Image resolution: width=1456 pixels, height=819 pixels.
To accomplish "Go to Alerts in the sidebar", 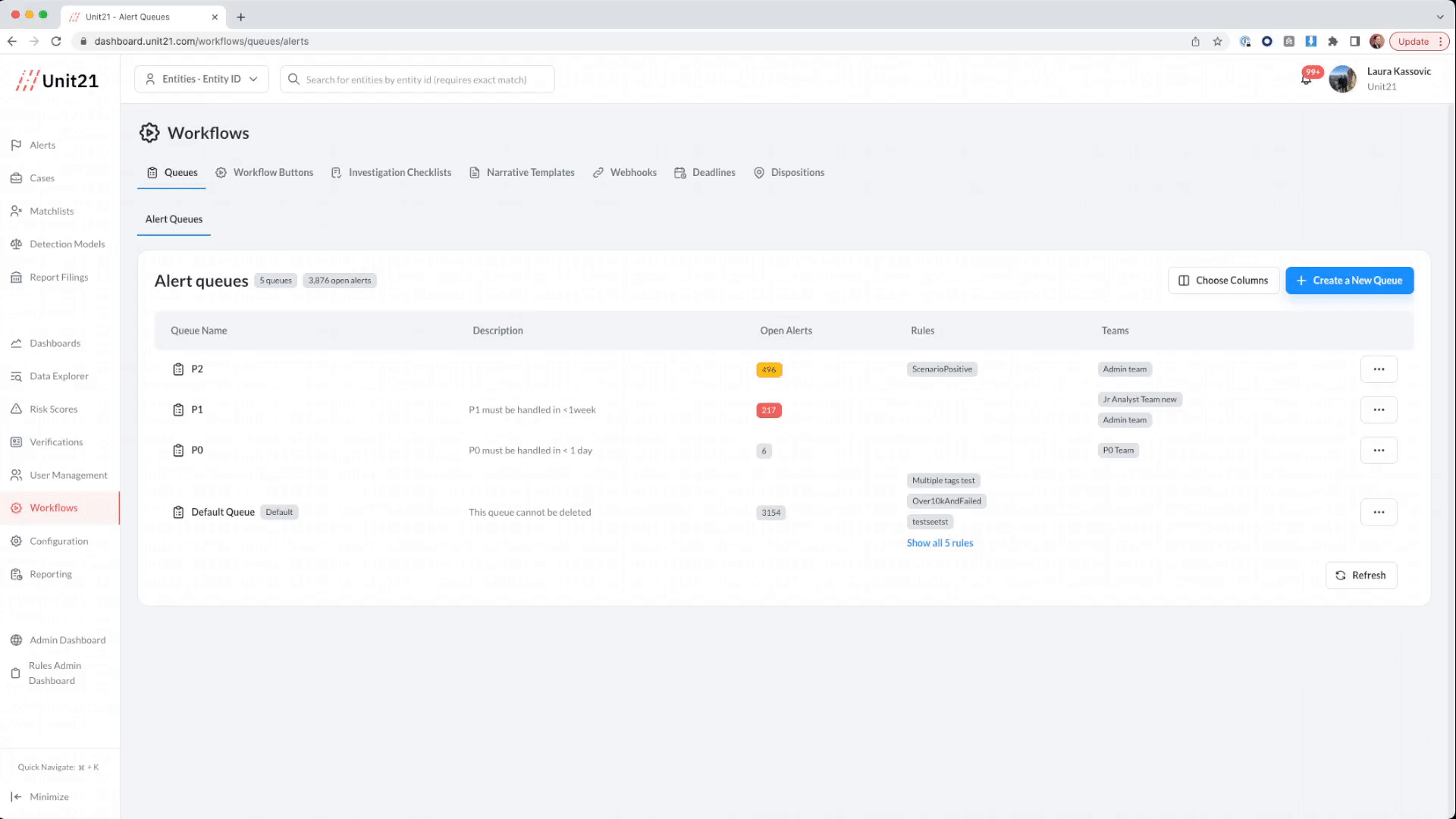I will click(42, 145).
